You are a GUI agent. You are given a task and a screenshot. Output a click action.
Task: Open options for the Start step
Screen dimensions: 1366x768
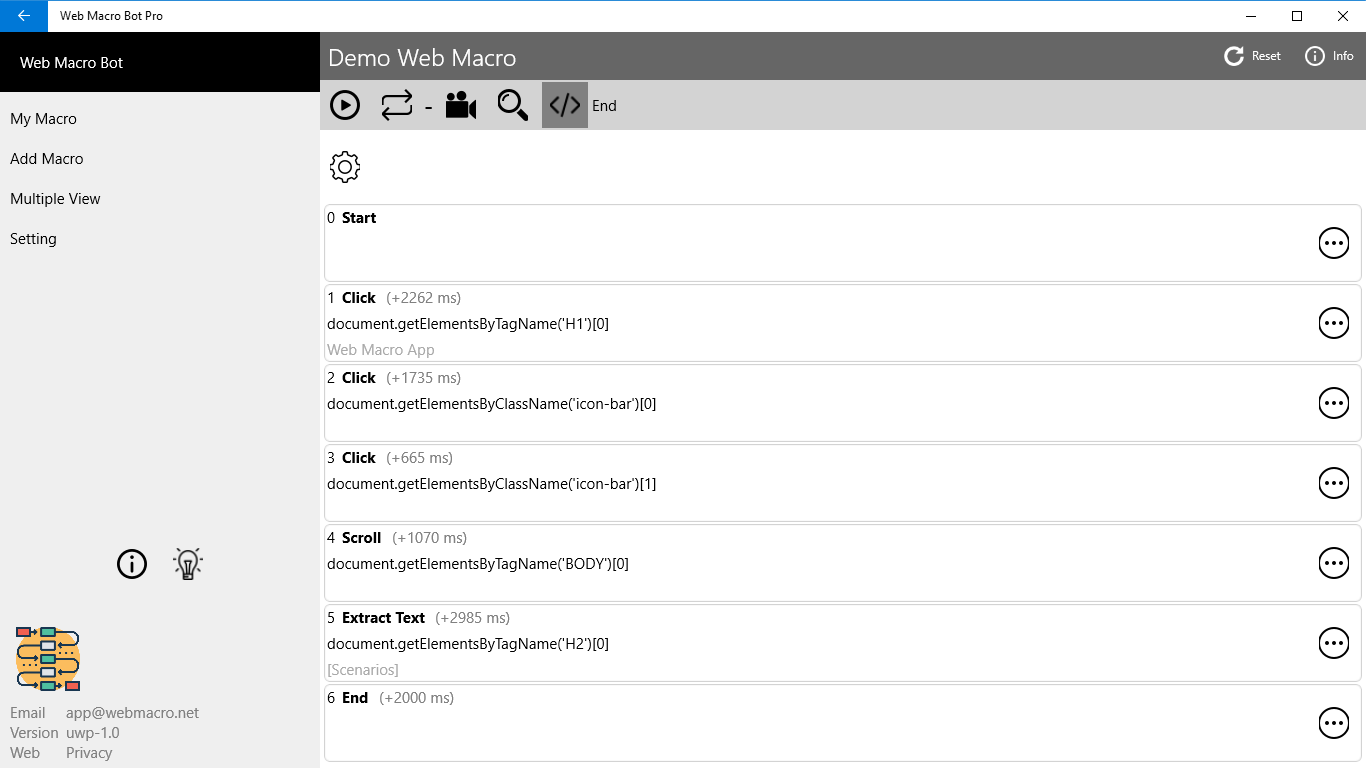[x=1334, y=242]
